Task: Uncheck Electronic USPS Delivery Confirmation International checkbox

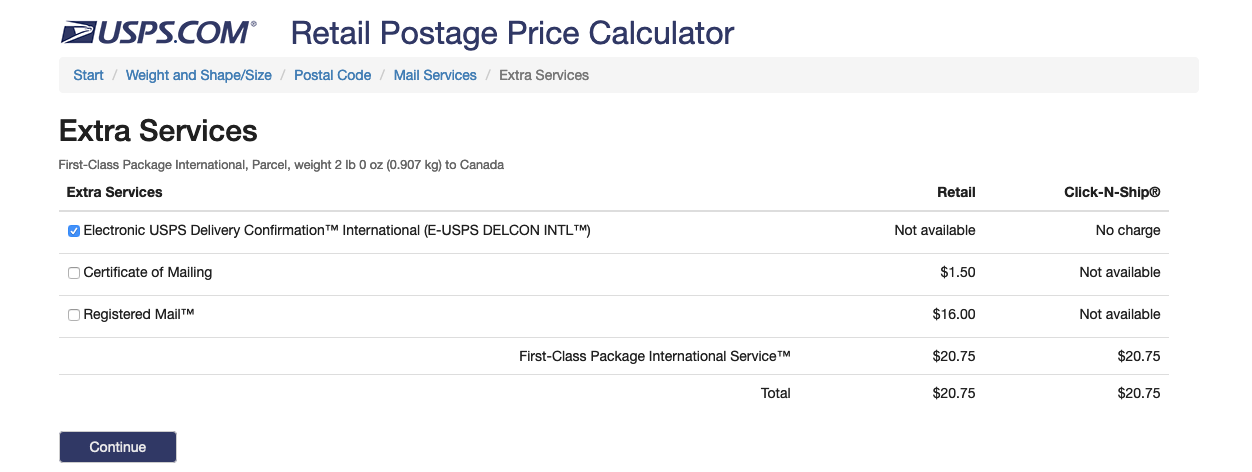Action: 74,231
